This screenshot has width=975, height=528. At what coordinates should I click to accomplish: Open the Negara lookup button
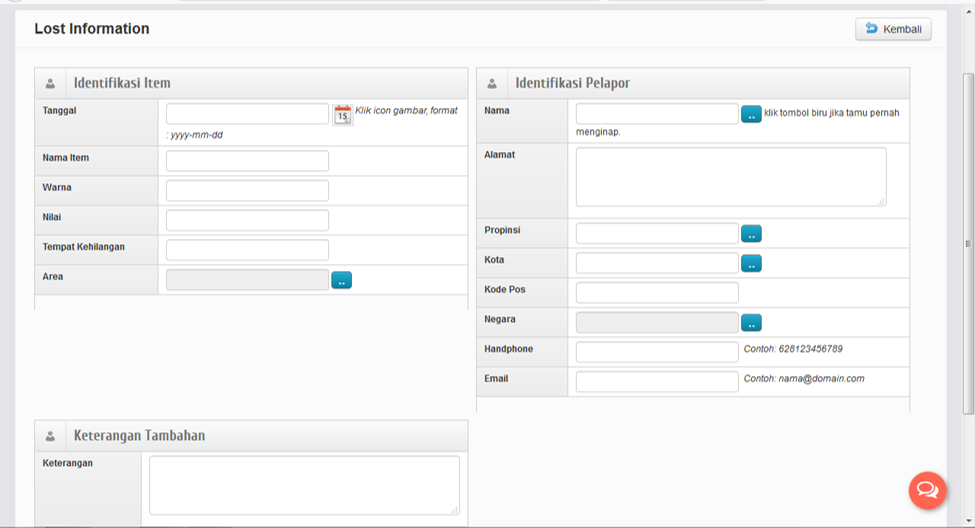tap(751, 322)
